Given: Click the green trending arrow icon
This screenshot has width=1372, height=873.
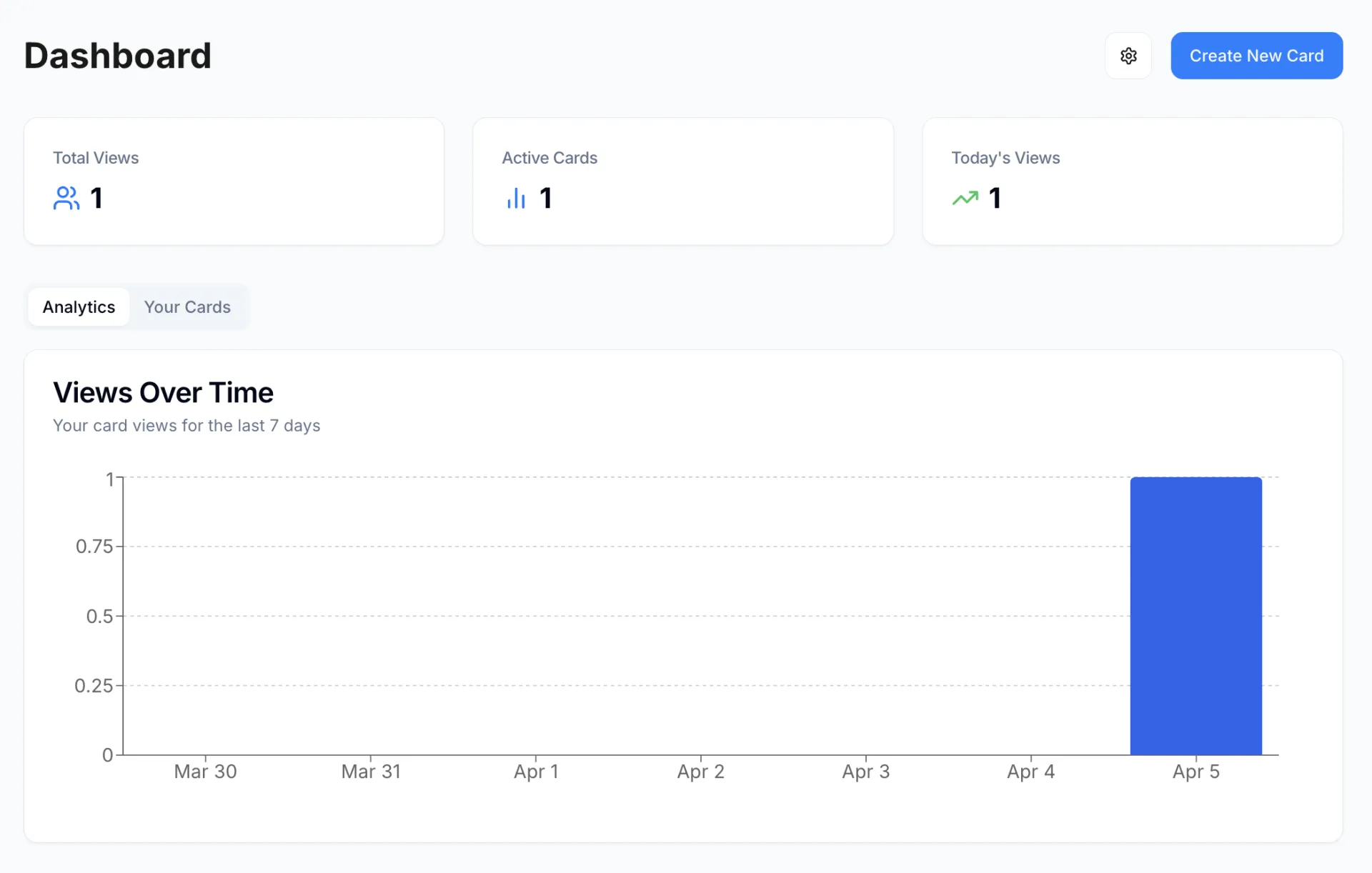Looking at the screenshot, I should click(965, 198).
